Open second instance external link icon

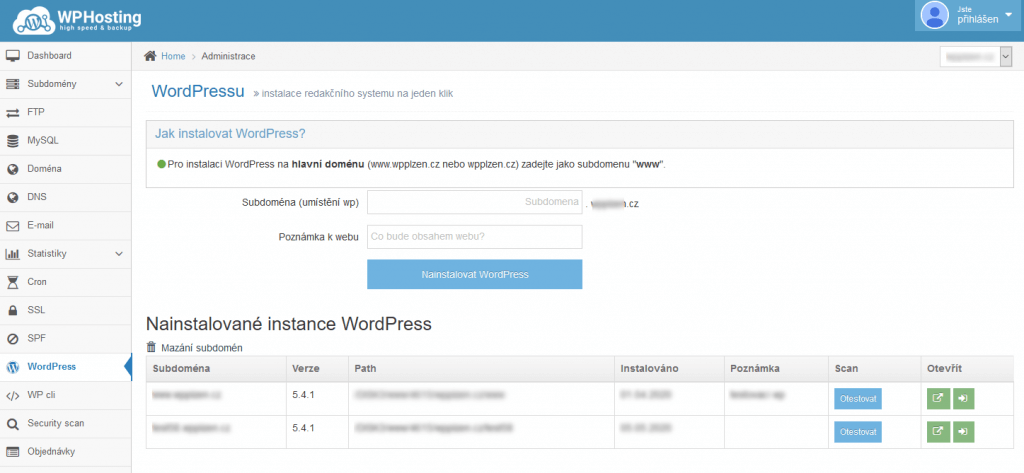[x=937, y=432]
